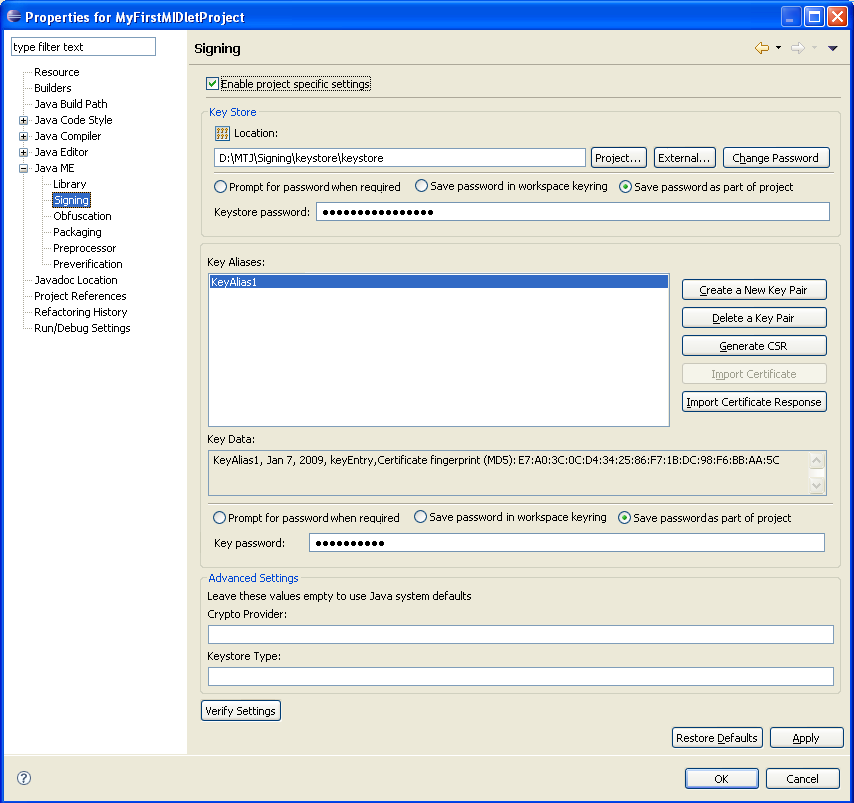The height and width of the screenshot is (803, 854).
Task: Click Create a New Key Pair
Action: [754, 290]
